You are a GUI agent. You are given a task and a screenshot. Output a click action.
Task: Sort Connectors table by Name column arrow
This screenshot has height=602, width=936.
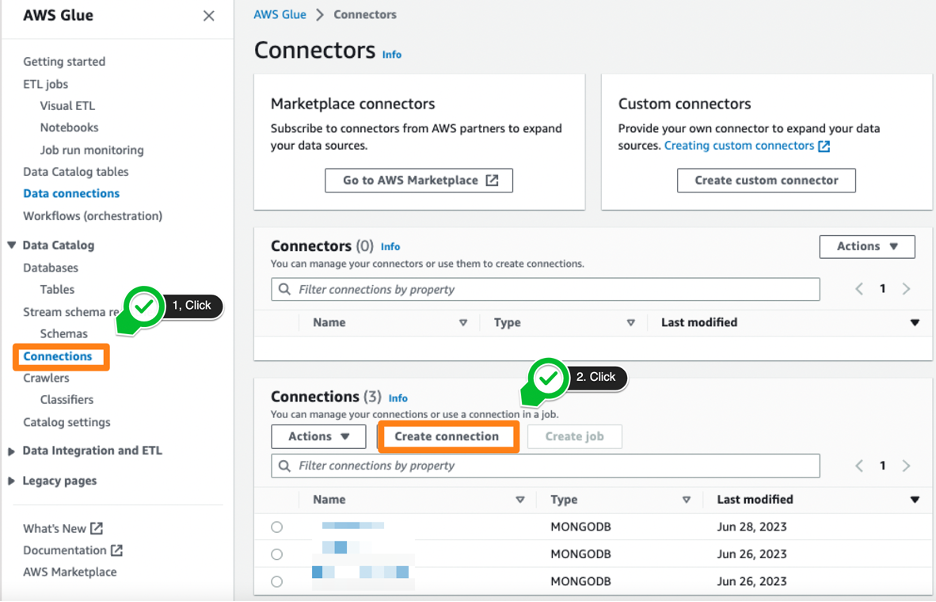463,322
